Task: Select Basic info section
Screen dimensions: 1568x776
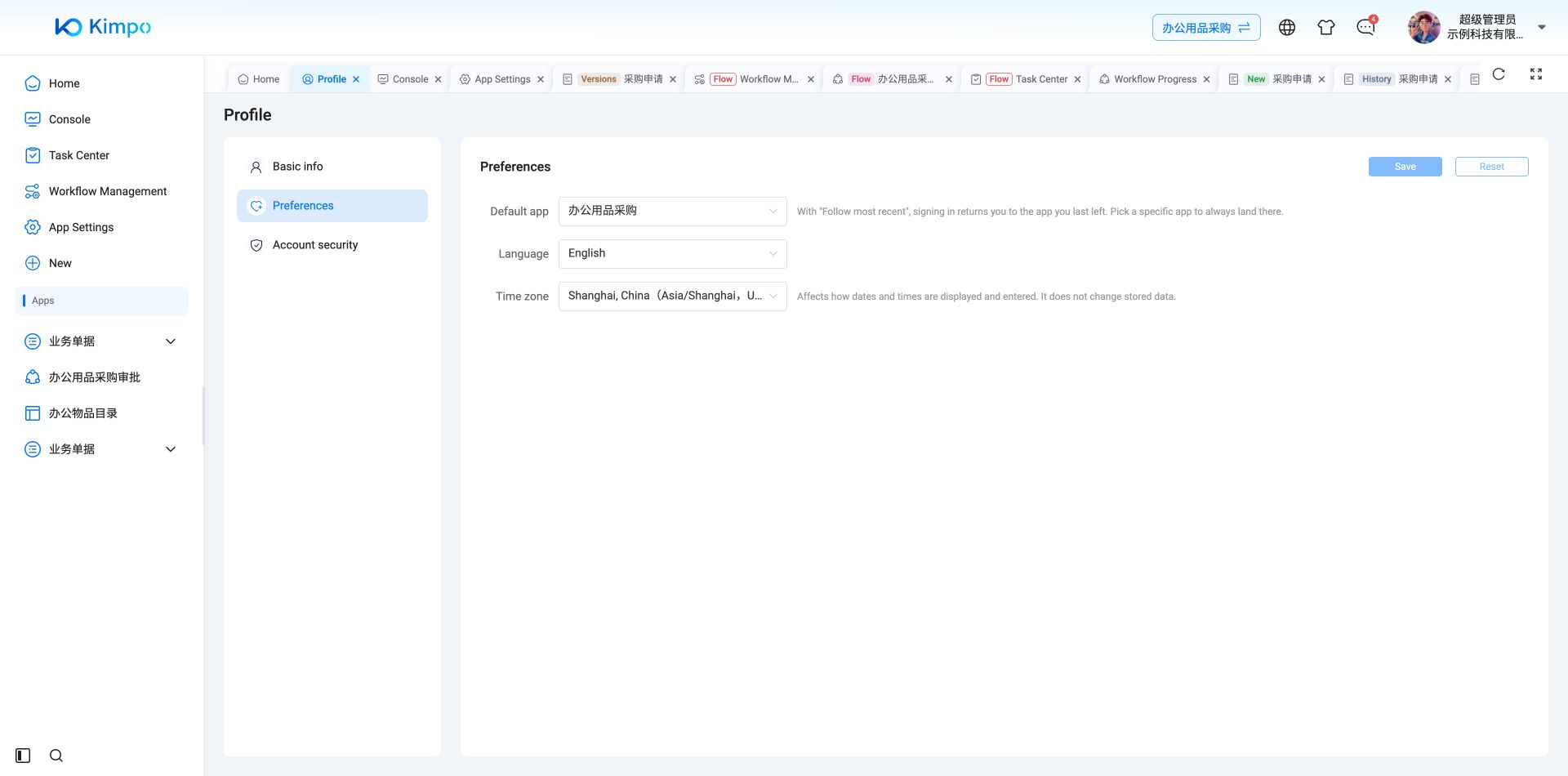Action: pos(332,167)
